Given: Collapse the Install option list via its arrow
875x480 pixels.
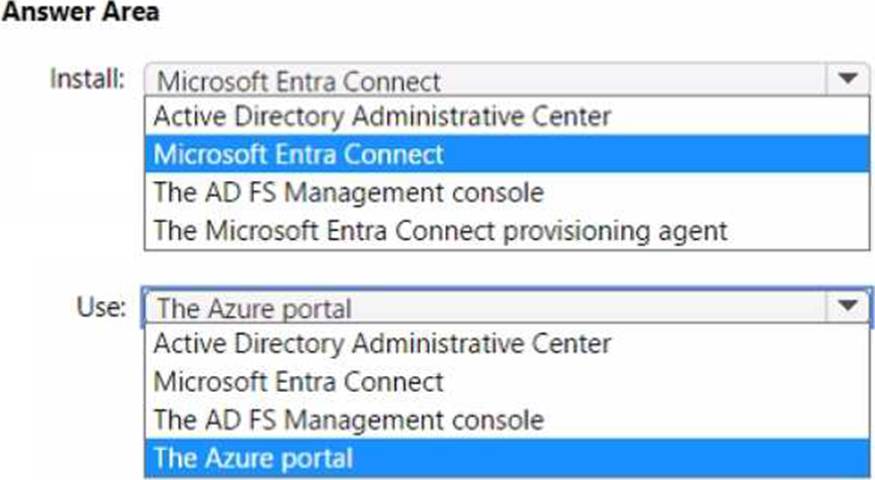Looking at the screenshot, I should 847,79.
